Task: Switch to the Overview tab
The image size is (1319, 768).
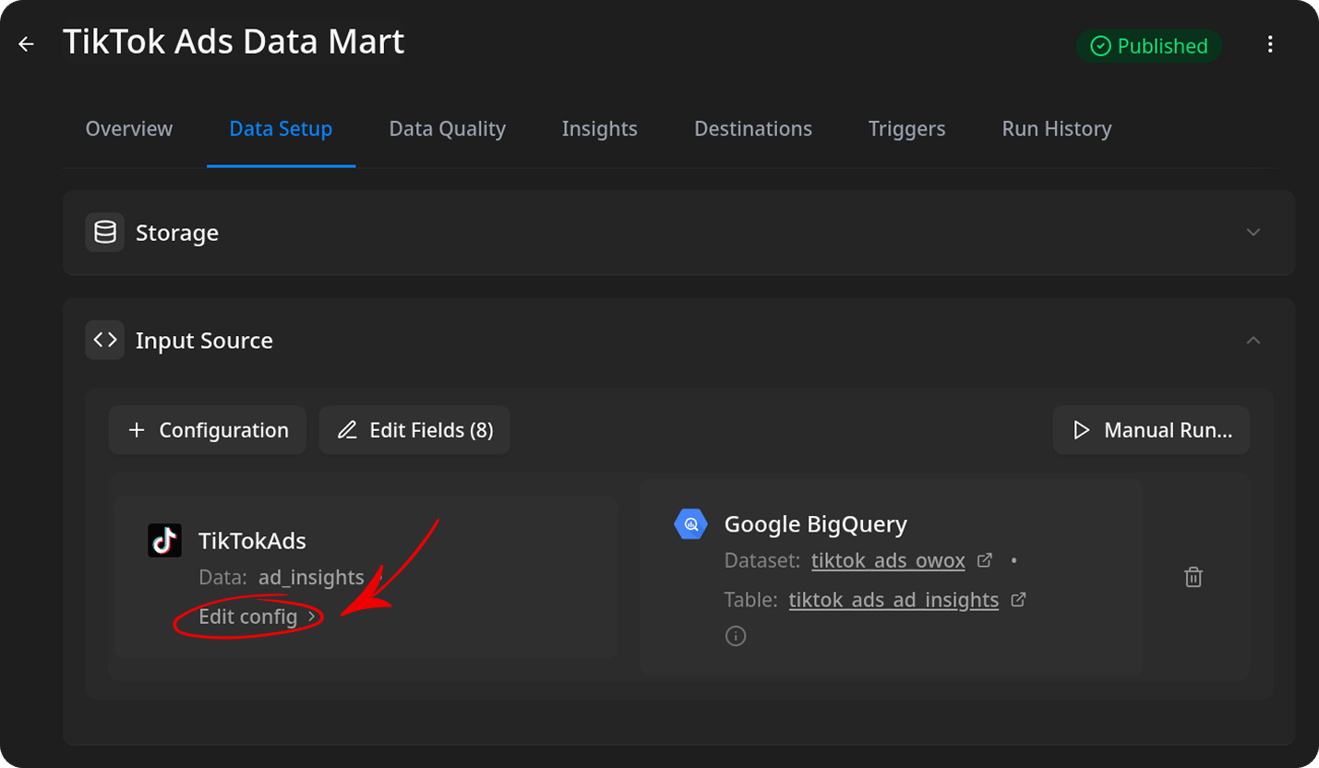Action: click(129, 129)
